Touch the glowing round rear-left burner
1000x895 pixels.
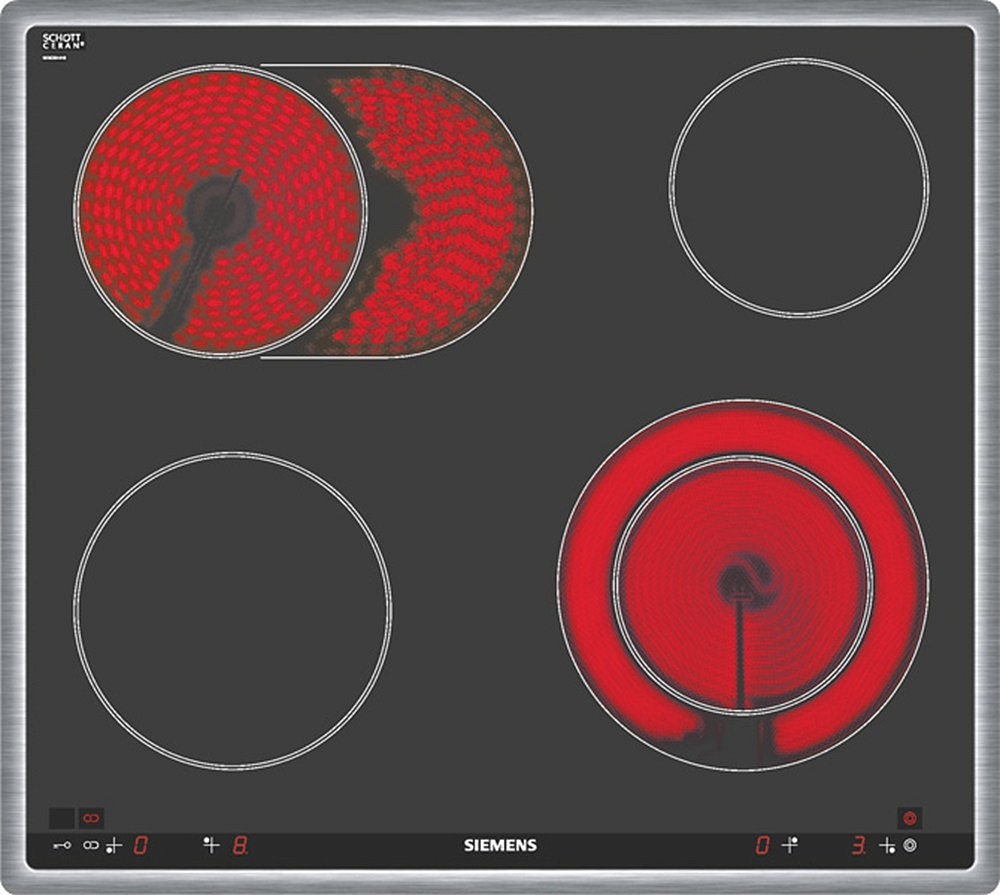(x=220, y=210)
